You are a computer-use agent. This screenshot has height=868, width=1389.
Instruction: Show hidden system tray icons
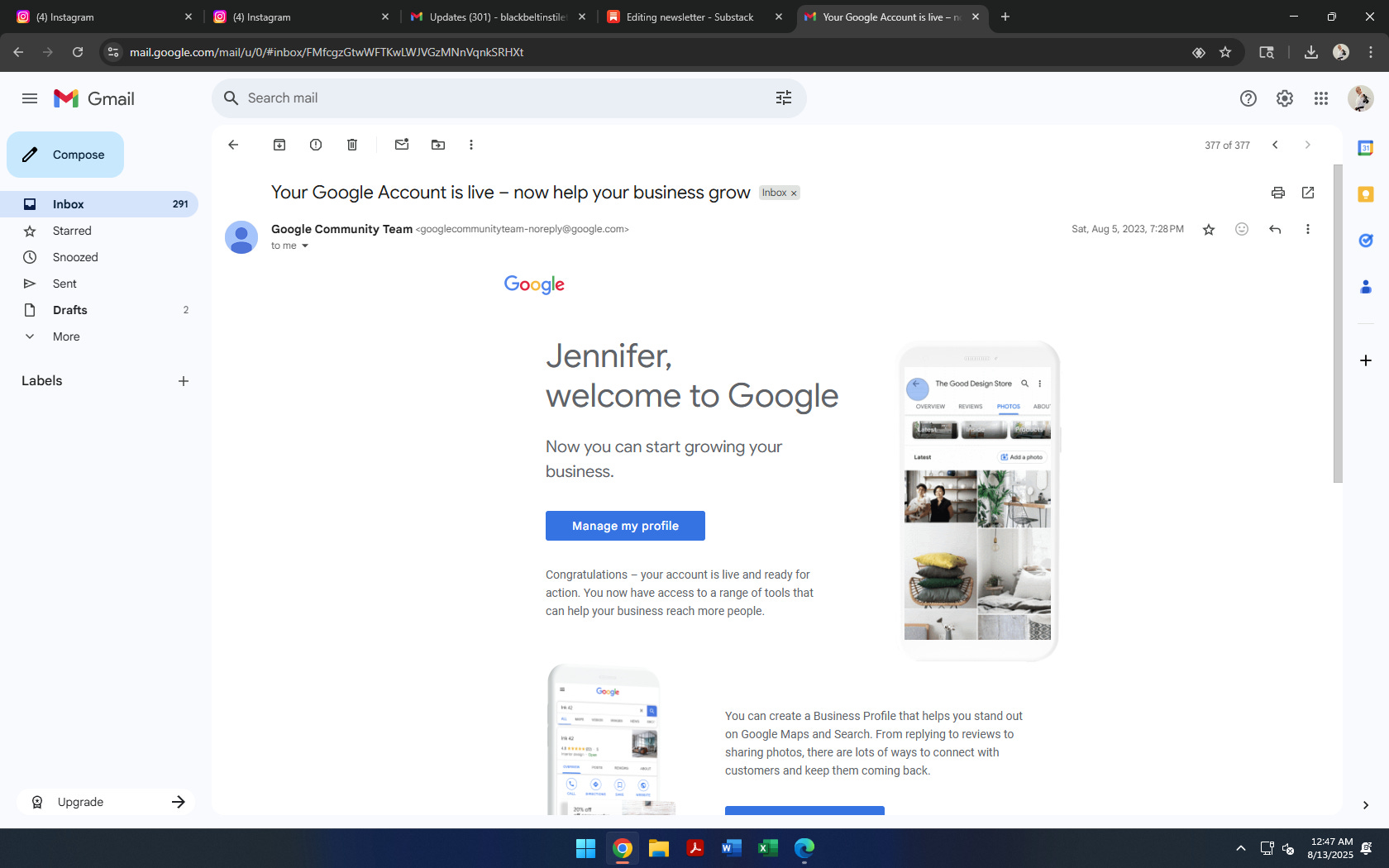pyautogui.click(x=1241, y=848)
